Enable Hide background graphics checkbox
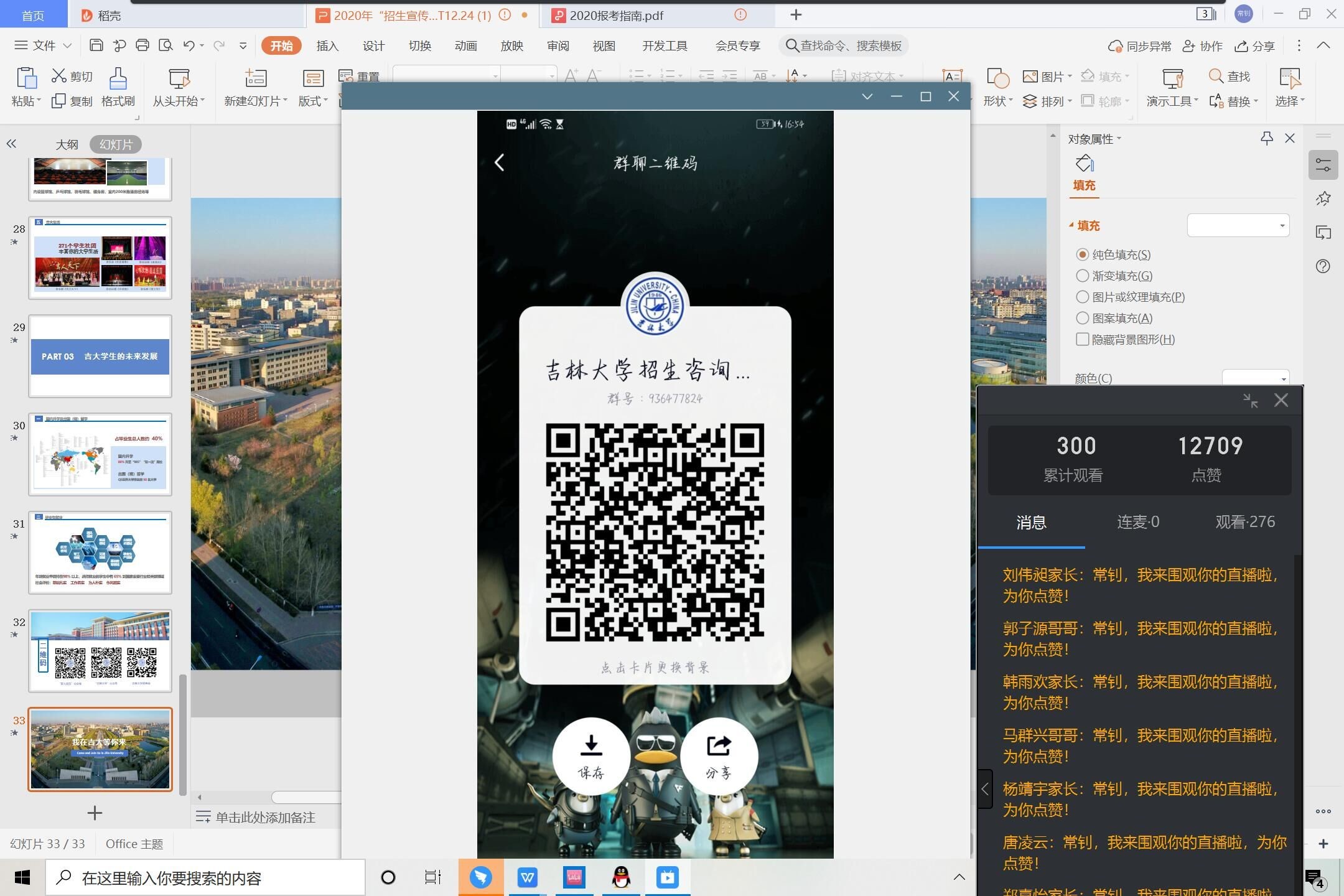 coord(1083,339)
